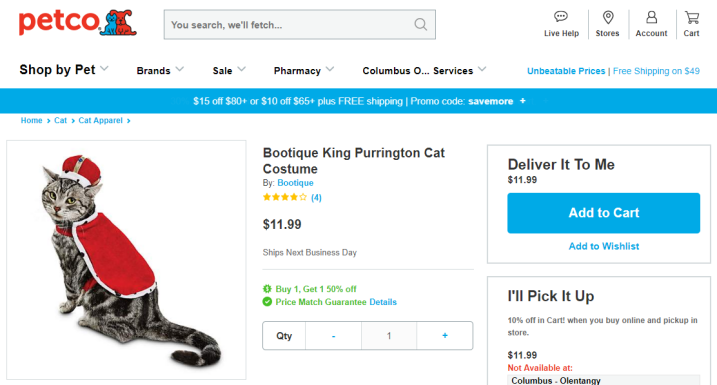Click the star rating icons
Screen dimensions: 717x385
(x=284, y=197)
